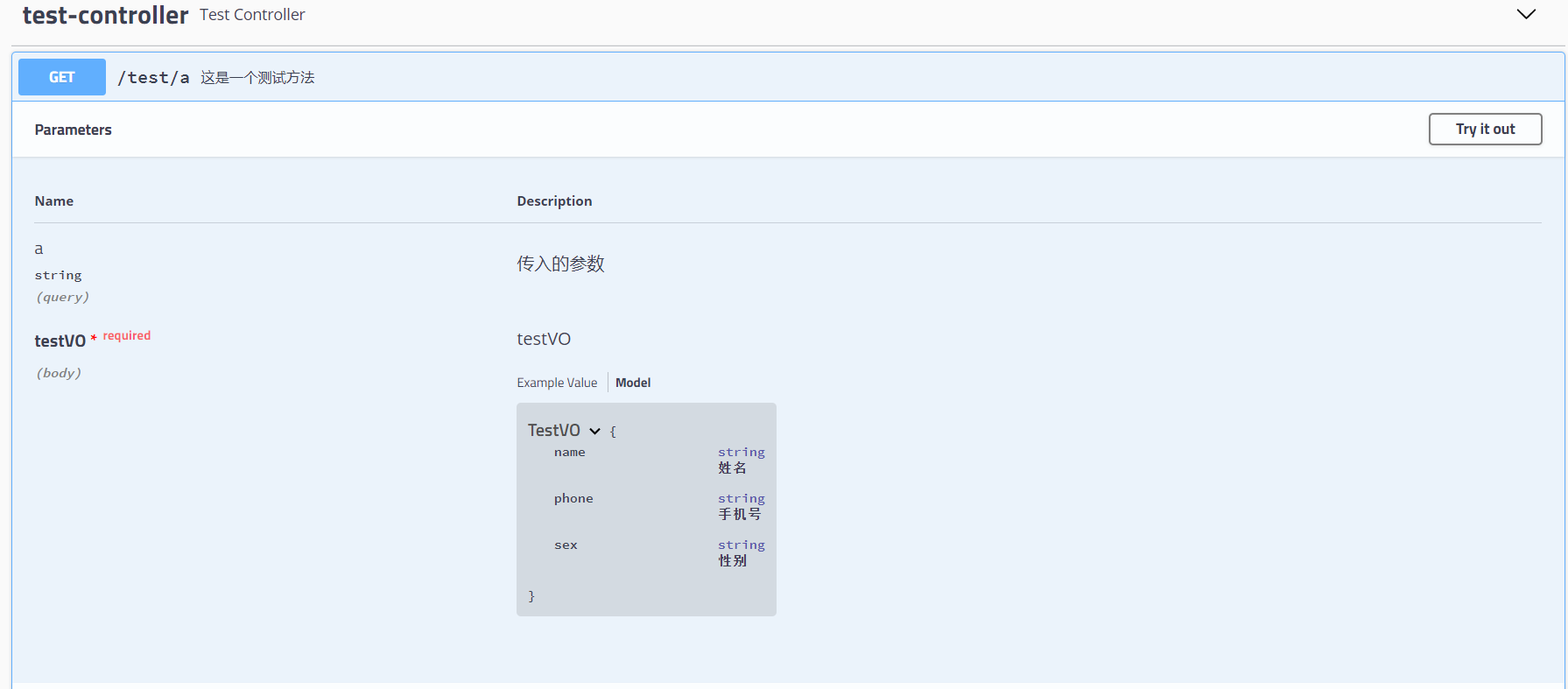Image resolution: width=1568 pixels, height=689 pixels.
Task: Click the 'name' field in TestVO model
Action: point(570,453)
